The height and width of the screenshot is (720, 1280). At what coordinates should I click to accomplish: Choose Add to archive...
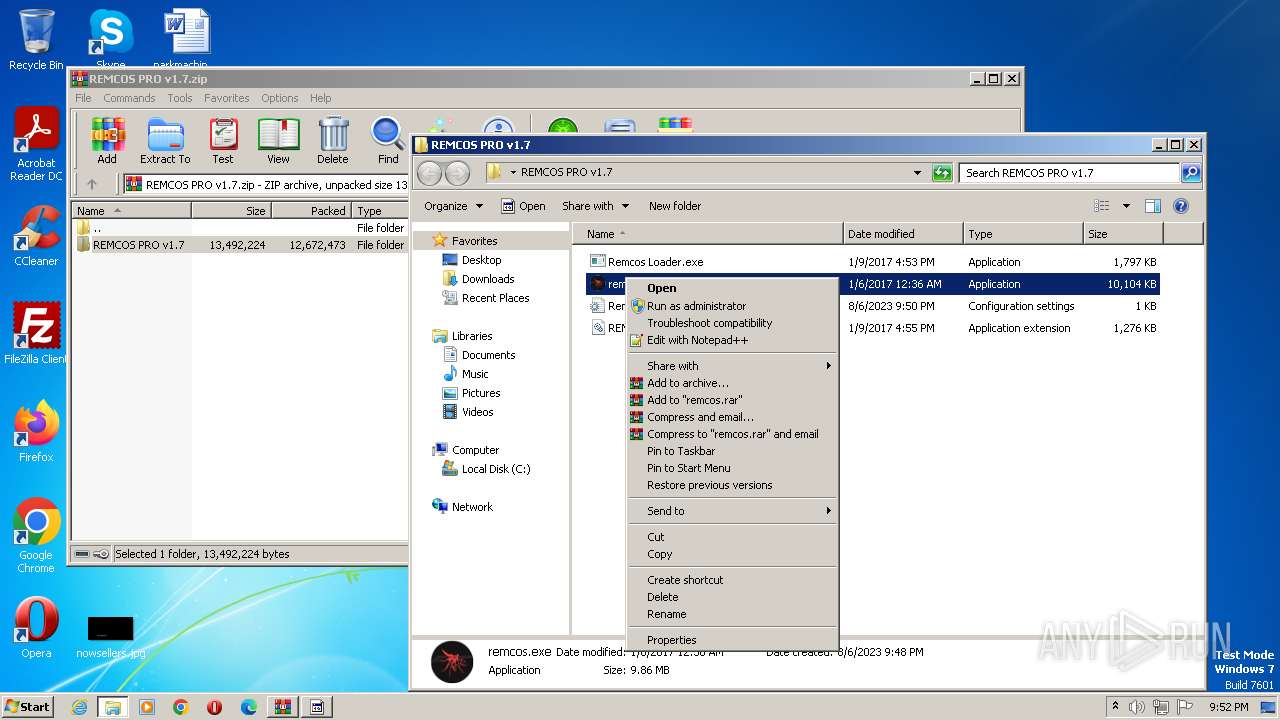pos(732,383)
